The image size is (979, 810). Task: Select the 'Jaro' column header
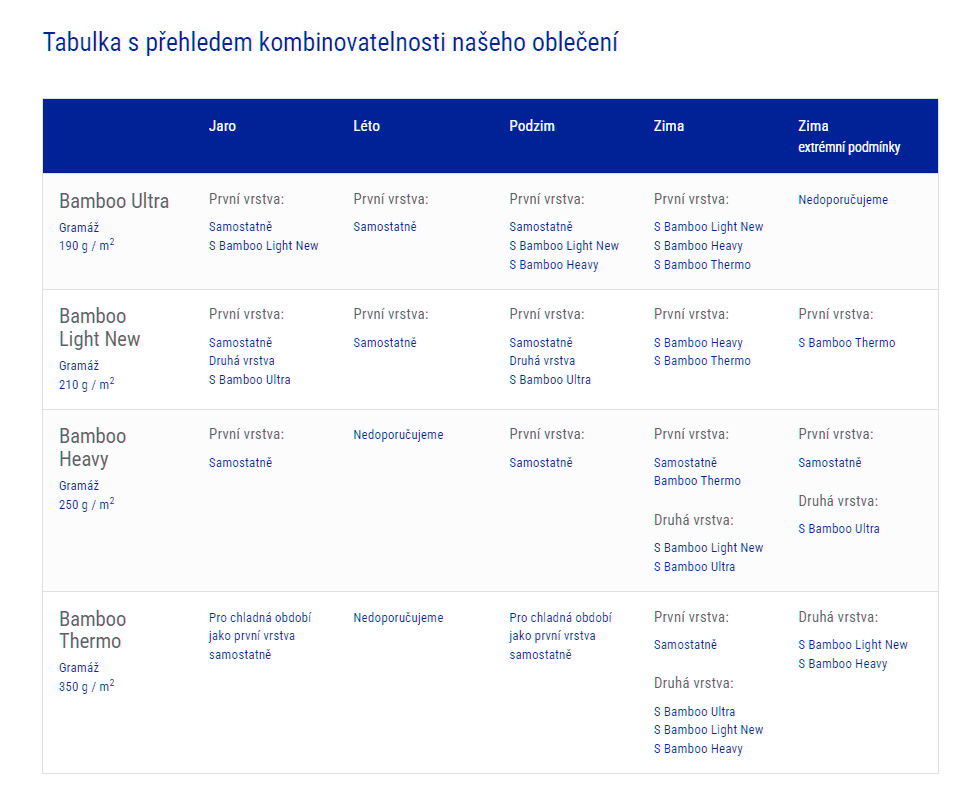pos(222,126)
